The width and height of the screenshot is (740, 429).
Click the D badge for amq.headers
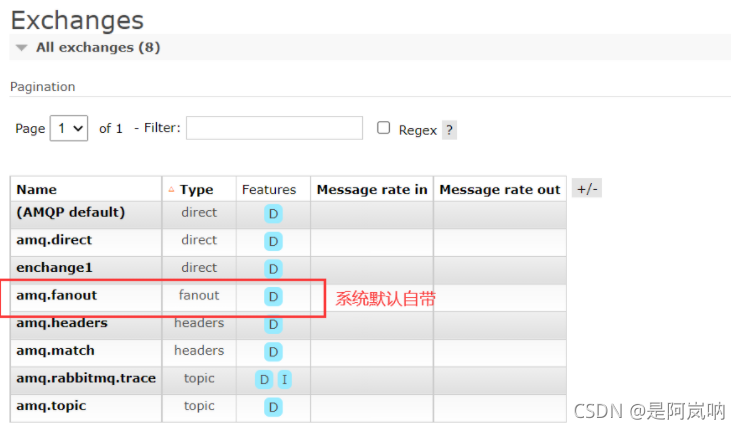[x=273, y=325]
